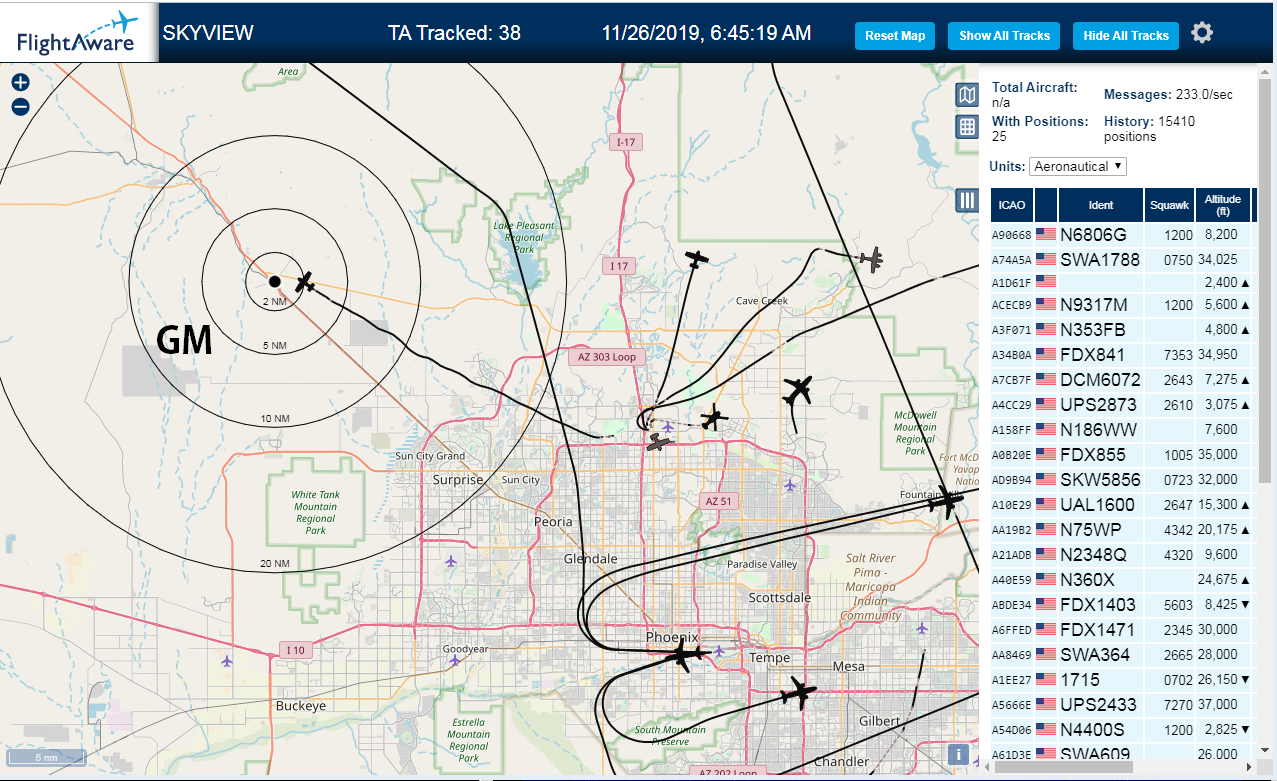Open the Units dropdown
The image size is (1277, 781).
point(1078,166)
